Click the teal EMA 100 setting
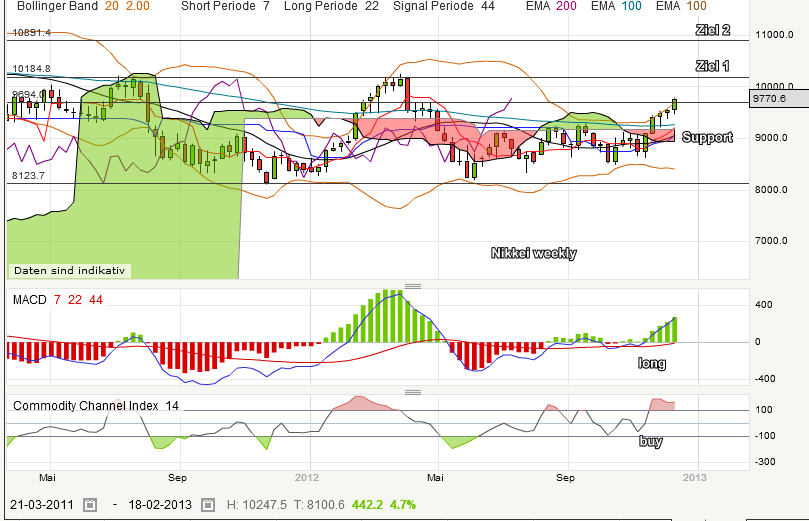 [616, 6]
